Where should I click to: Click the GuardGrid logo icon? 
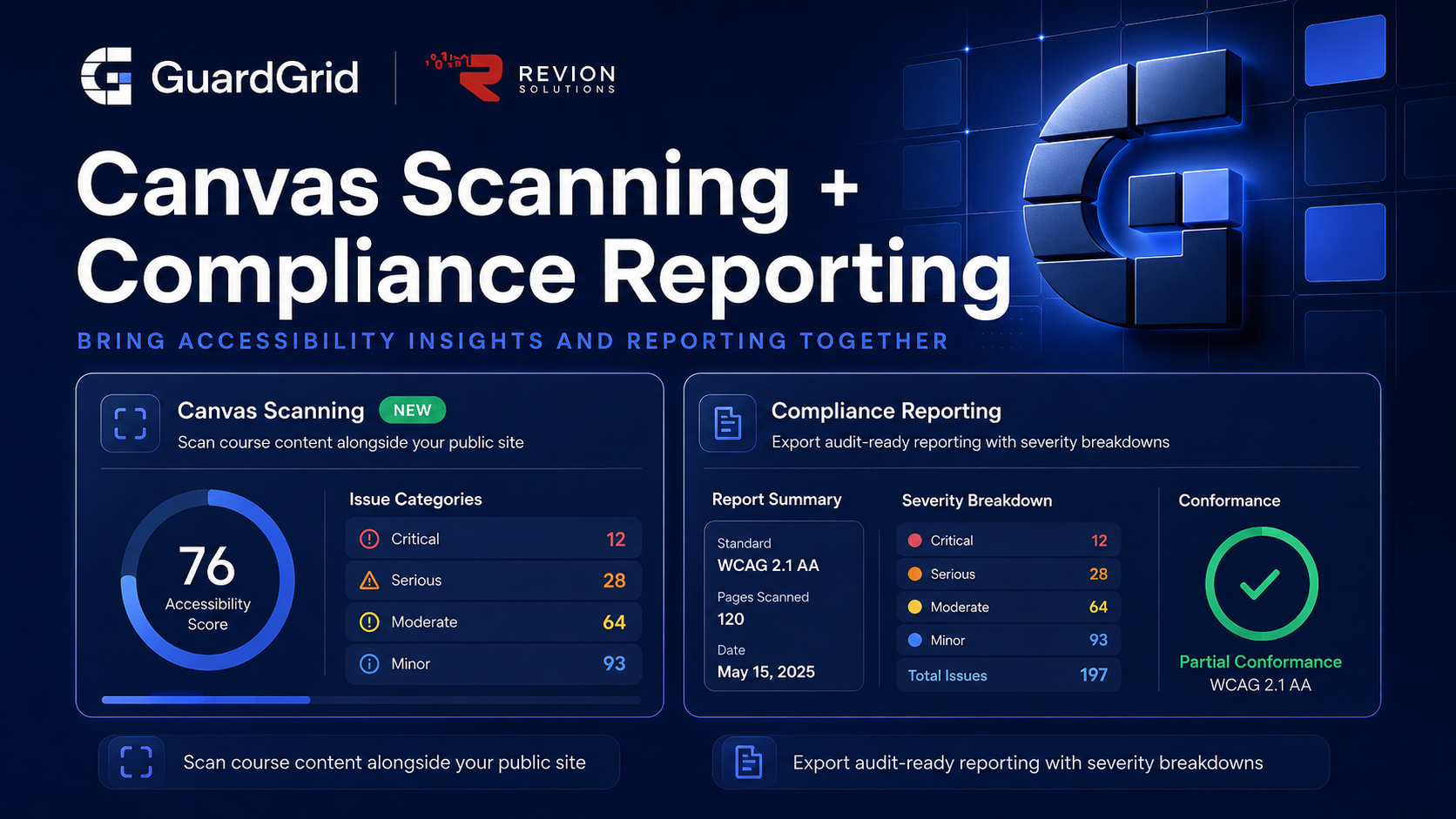[x=106, y=77]
